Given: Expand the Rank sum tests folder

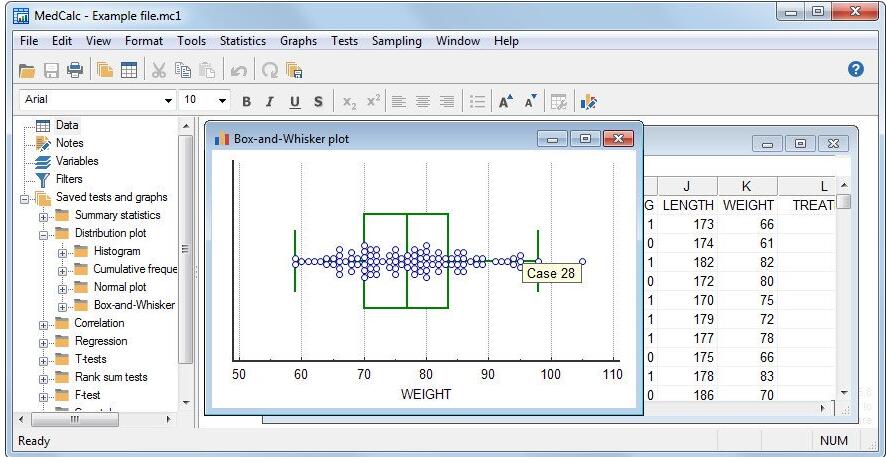Looking at the screenshot, I should pyautogui.click(x=43, y=379).
